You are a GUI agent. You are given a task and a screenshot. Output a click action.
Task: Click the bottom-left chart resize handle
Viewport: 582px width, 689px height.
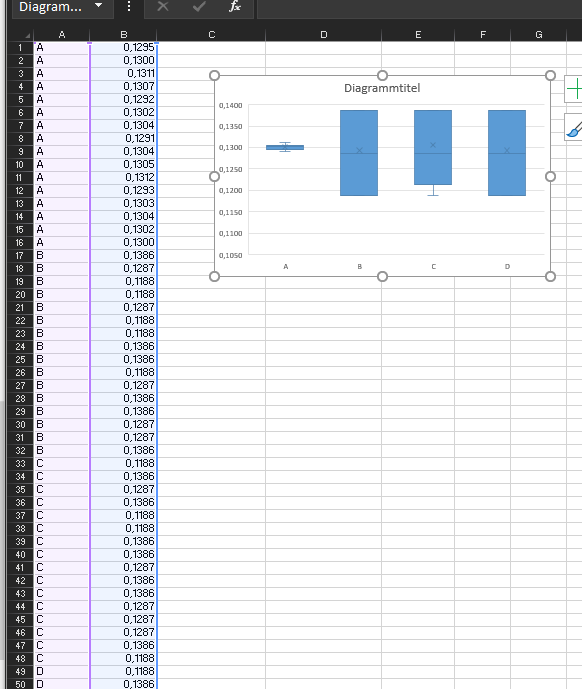point(215,276)
